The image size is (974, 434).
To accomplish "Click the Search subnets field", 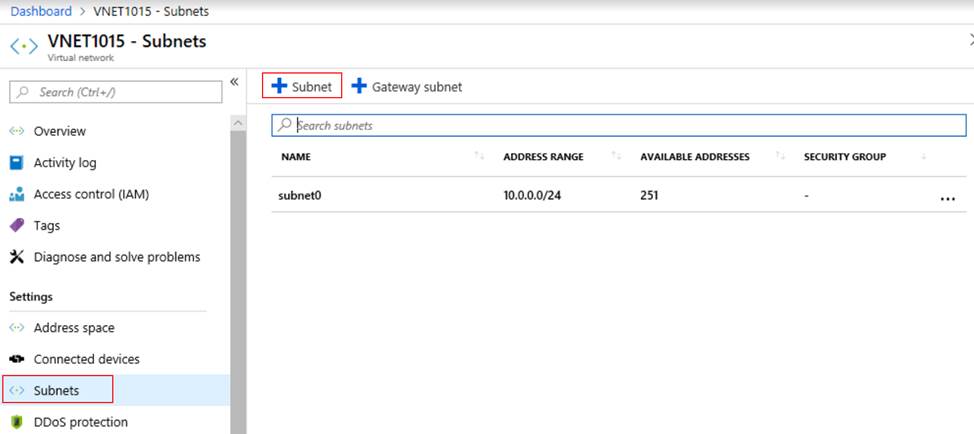I will [620, 126].
